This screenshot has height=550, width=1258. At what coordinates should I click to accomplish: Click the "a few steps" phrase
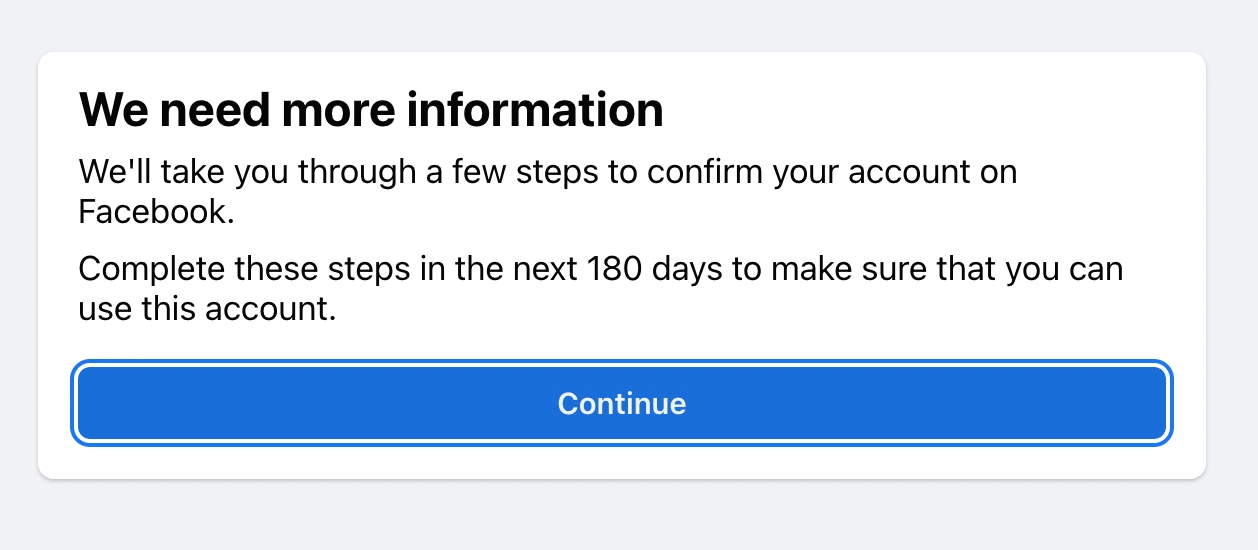[x=522, y=173]
